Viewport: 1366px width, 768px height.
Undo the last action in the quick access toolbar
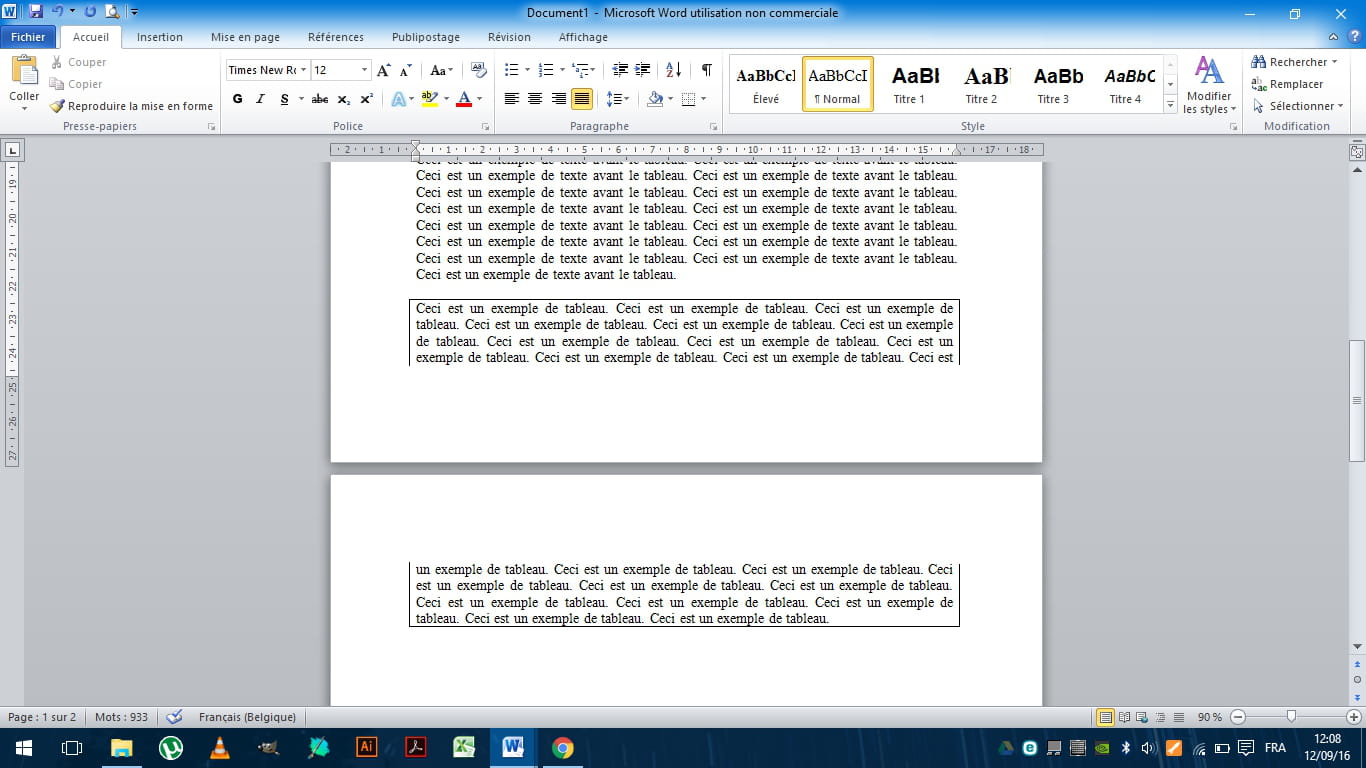[x=58, y=12]
